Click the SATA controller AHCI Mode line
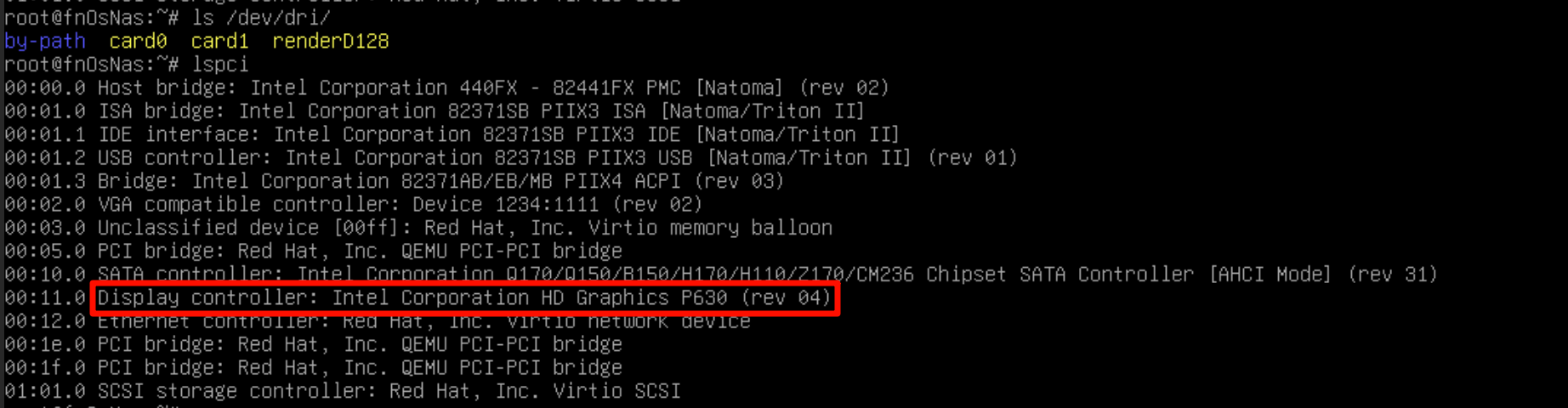 pos(721,275)
